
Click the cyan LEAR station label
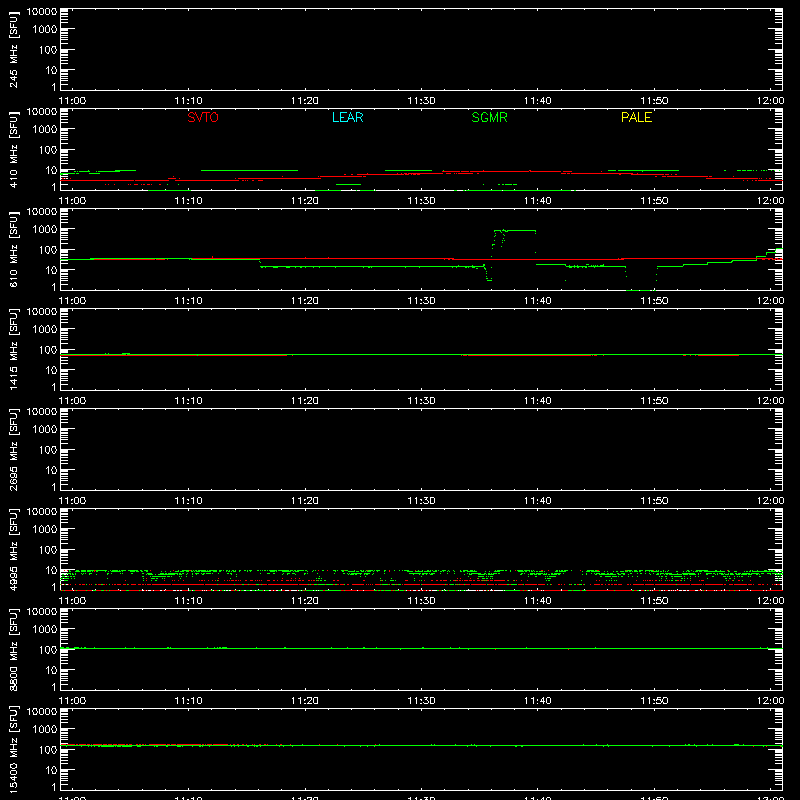pos(347,117)
